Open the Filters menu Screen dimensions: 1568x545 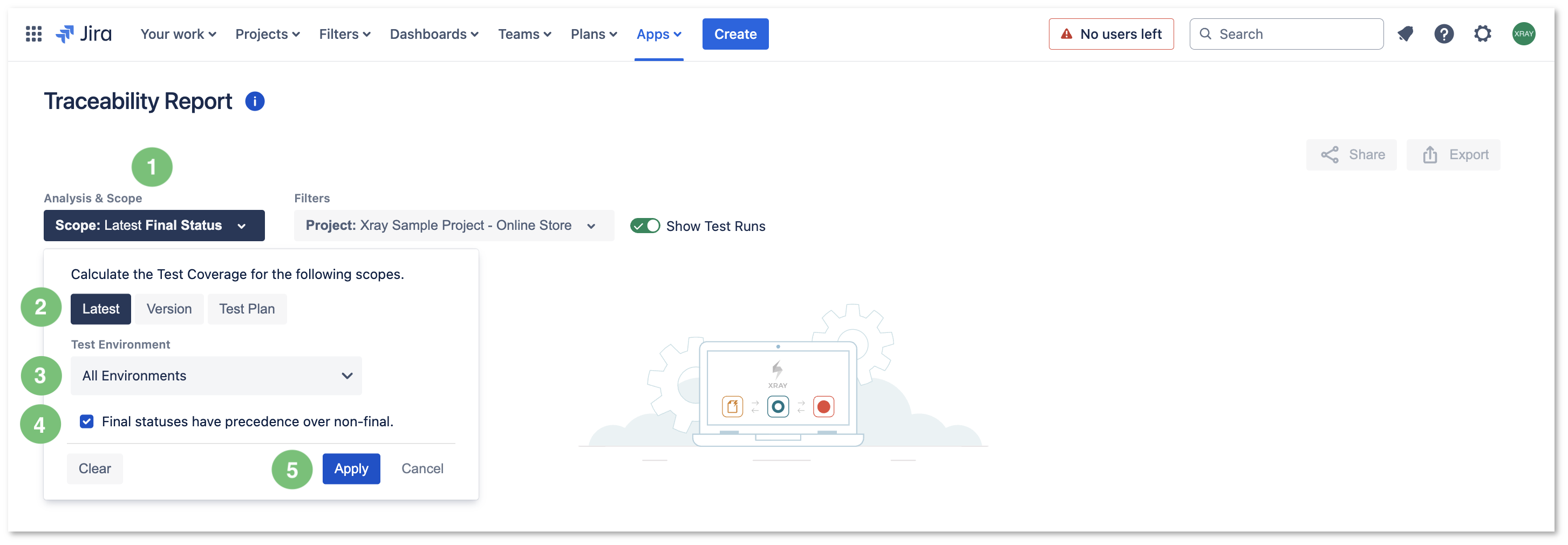click(345, 34)
